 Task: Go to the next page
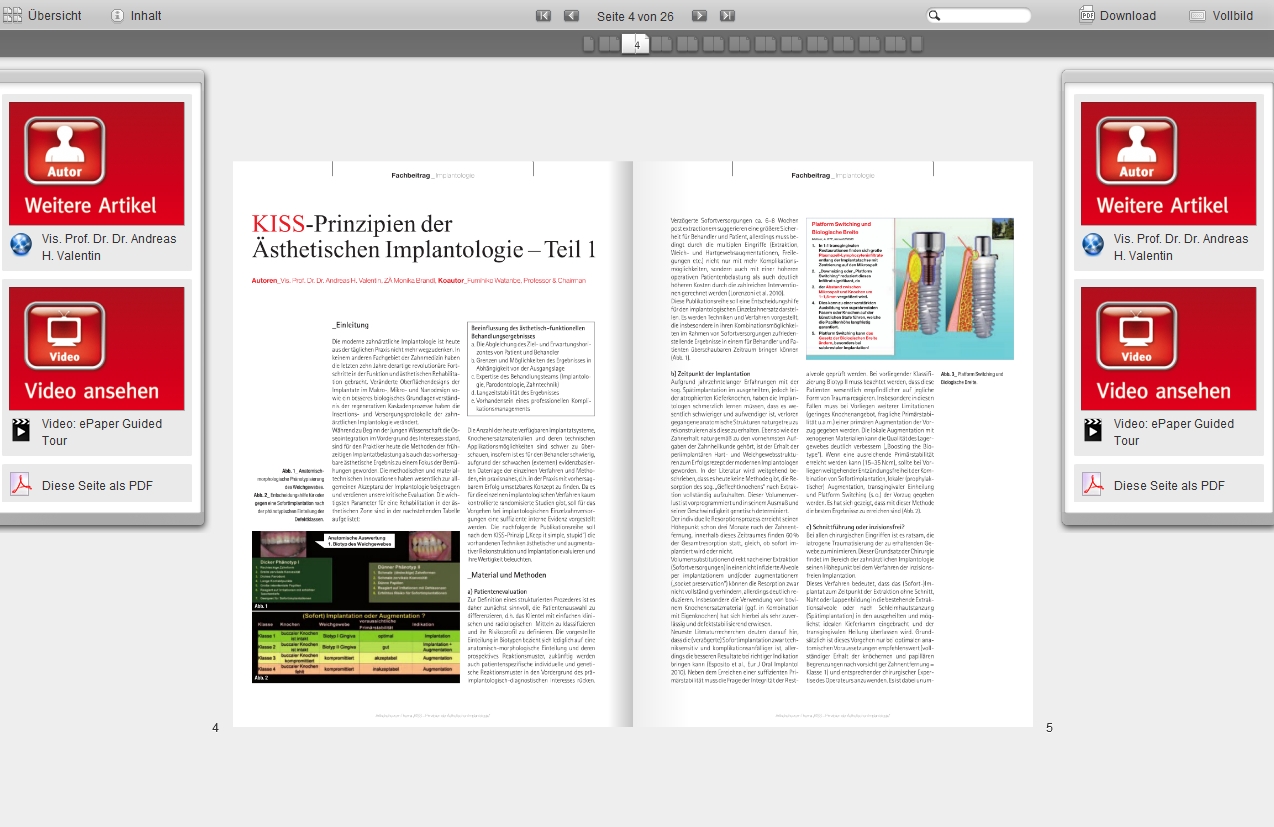coord(700,15)
